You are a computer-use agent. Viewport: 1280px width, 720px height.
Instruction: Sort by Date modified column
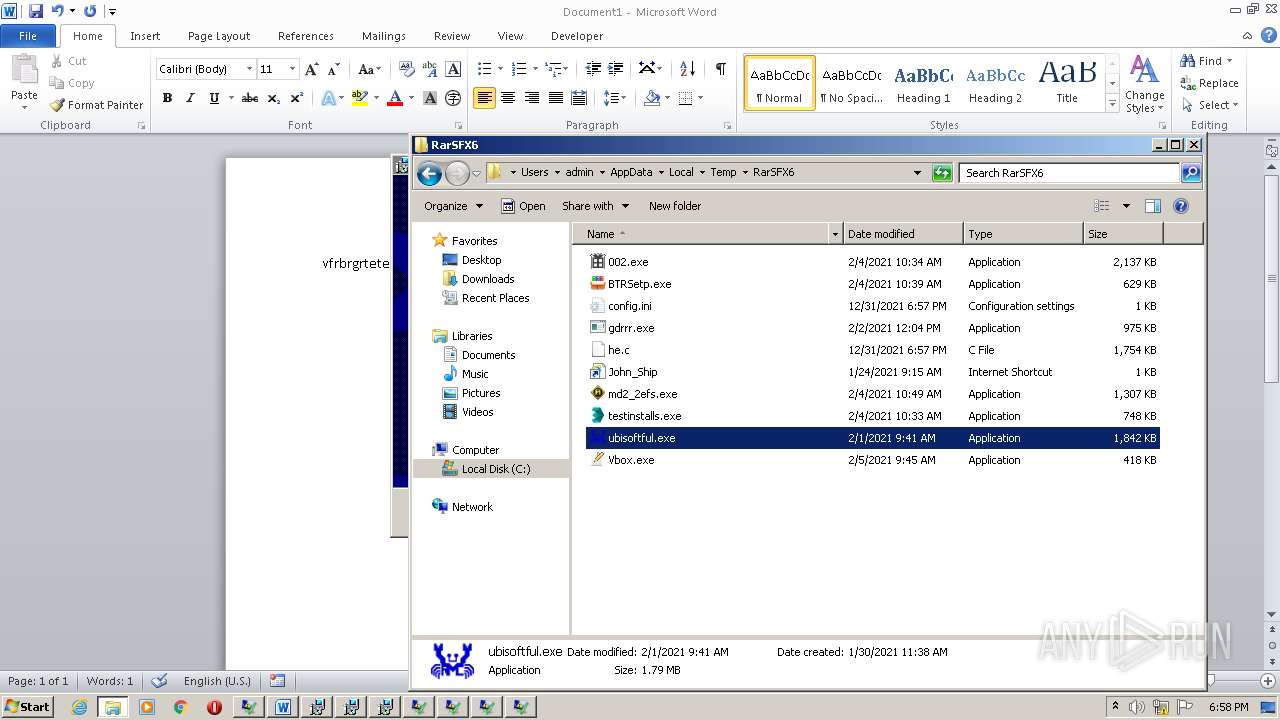point(903,234)
